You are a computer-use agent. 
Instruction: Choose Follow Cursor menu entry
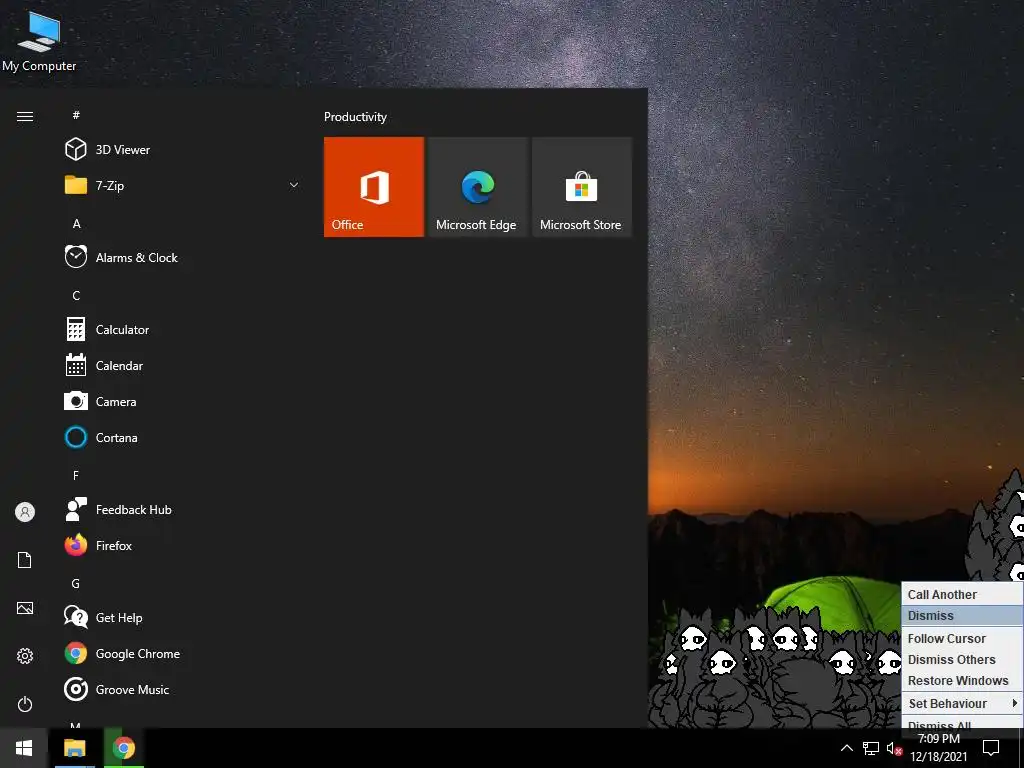point(962,638)
